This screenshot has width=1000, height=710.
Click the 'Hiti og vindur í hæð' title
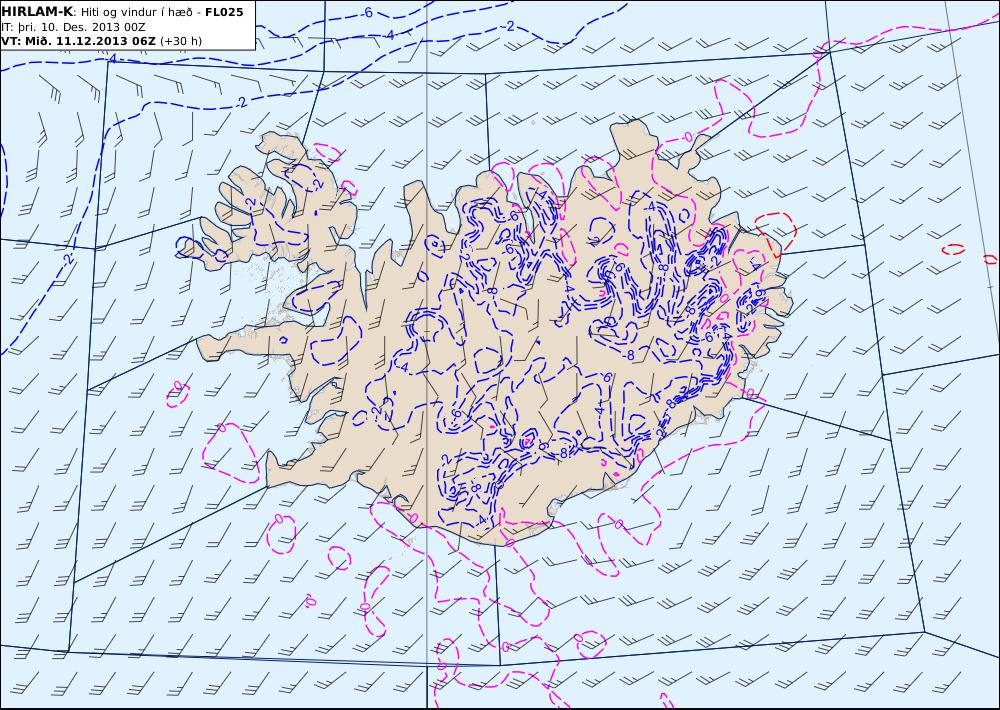click(x=136, y=12)
